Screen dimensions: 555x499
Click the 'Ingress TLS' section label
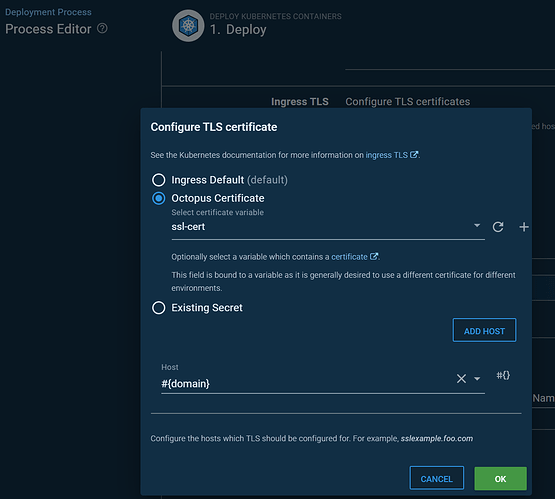[x=300, y=102]
